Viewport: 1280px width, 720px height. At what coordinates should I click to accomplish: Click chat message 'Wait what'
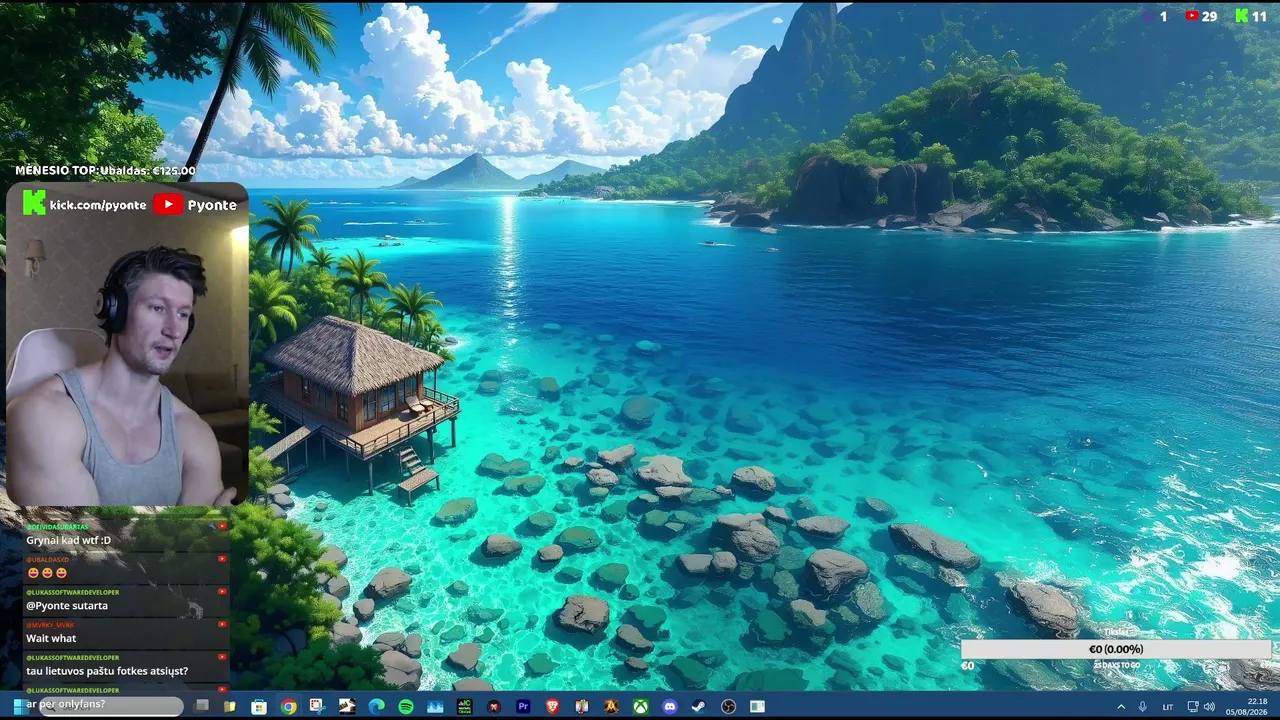point(51,638)
